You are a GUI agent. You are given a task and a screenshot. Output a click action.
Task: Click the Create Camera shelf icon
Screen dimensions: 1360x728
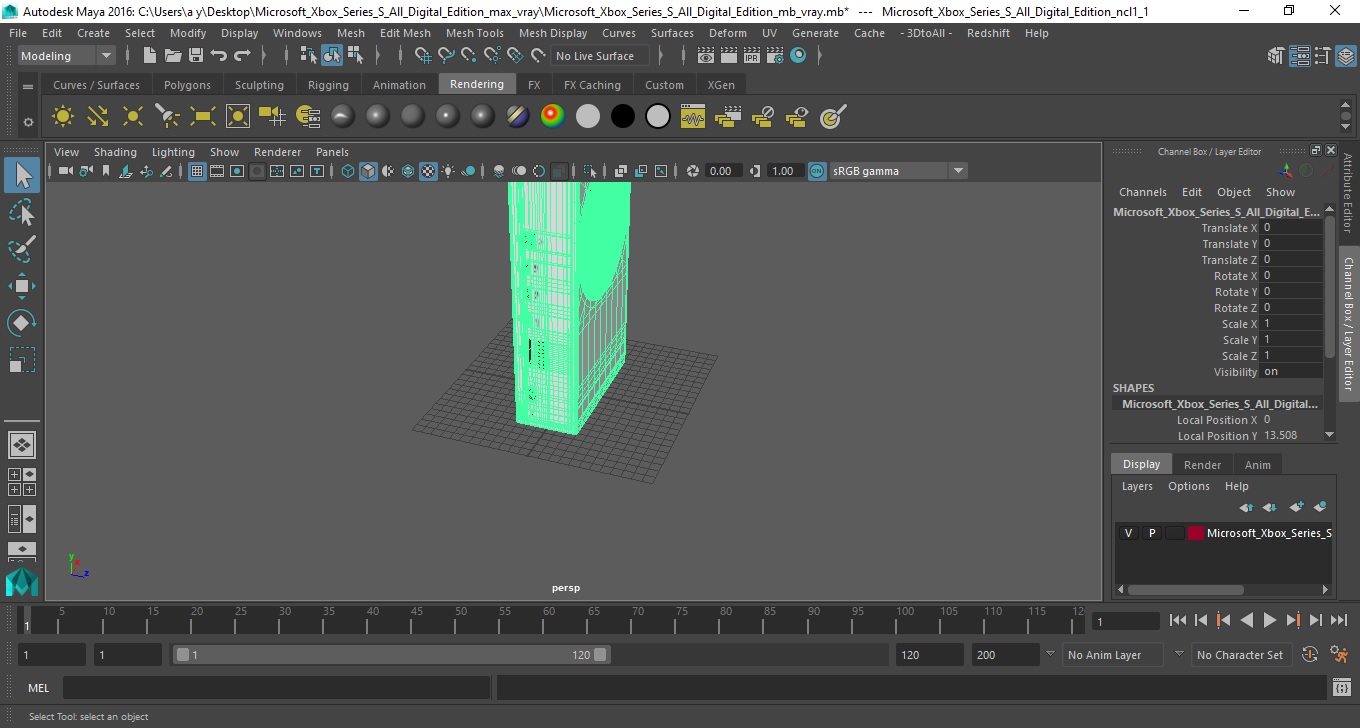pos(272,117)
